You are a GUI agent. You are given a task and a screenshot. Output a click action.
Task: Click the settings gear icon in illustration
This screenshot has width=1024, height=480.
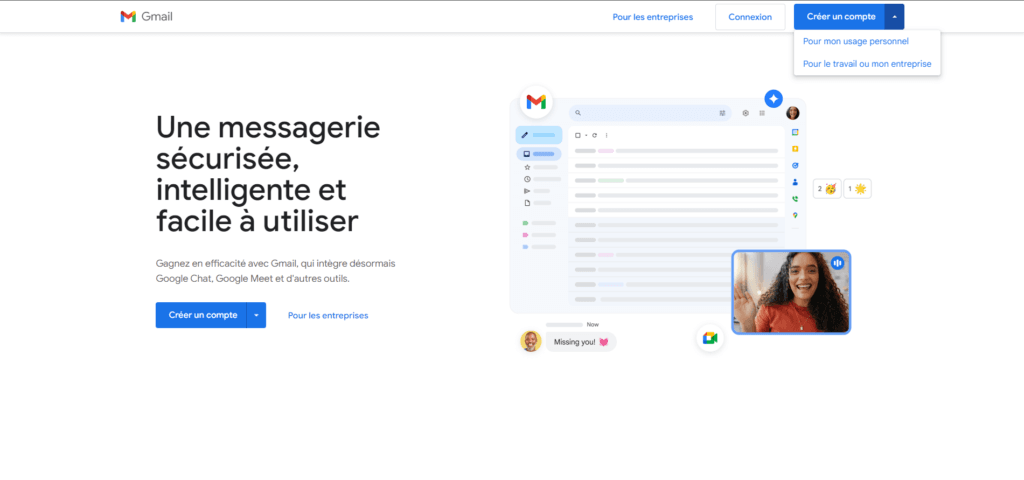(x=745, y=113)
